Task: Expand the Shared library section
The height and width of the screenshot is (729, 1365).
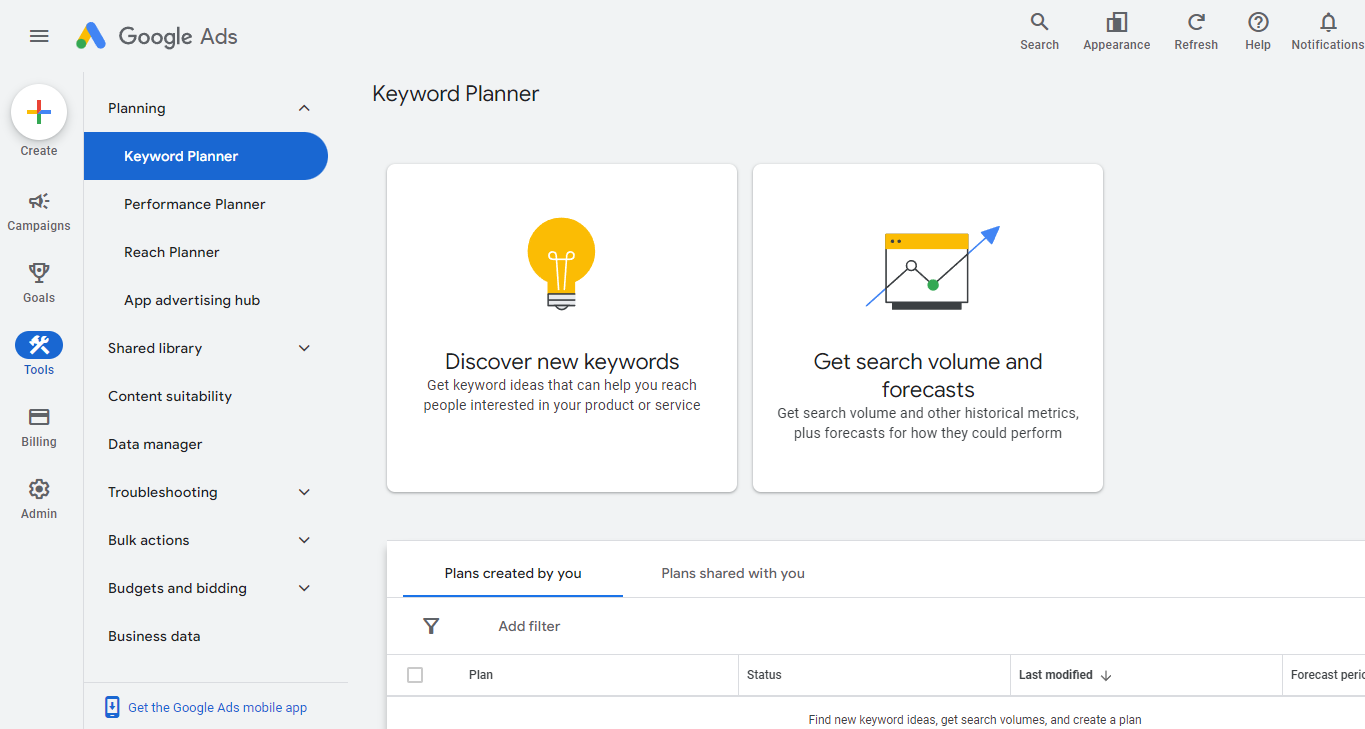Action: [305, 348]
